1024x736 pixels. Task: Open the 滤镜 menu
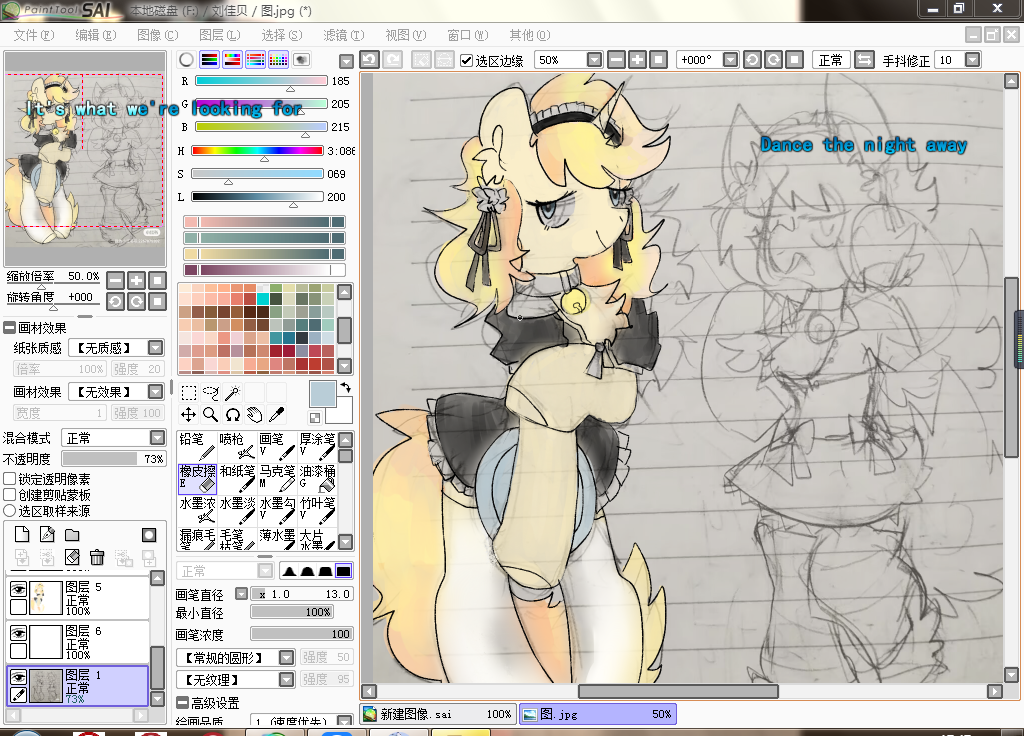click(x=344, y=35)
